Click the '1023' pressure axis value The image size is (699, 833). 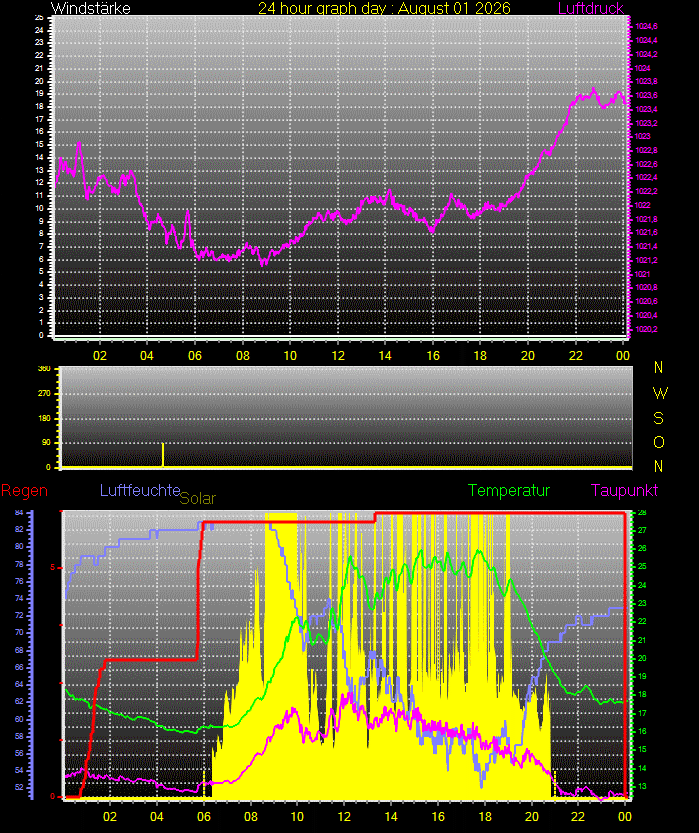(x=642, y=136)
